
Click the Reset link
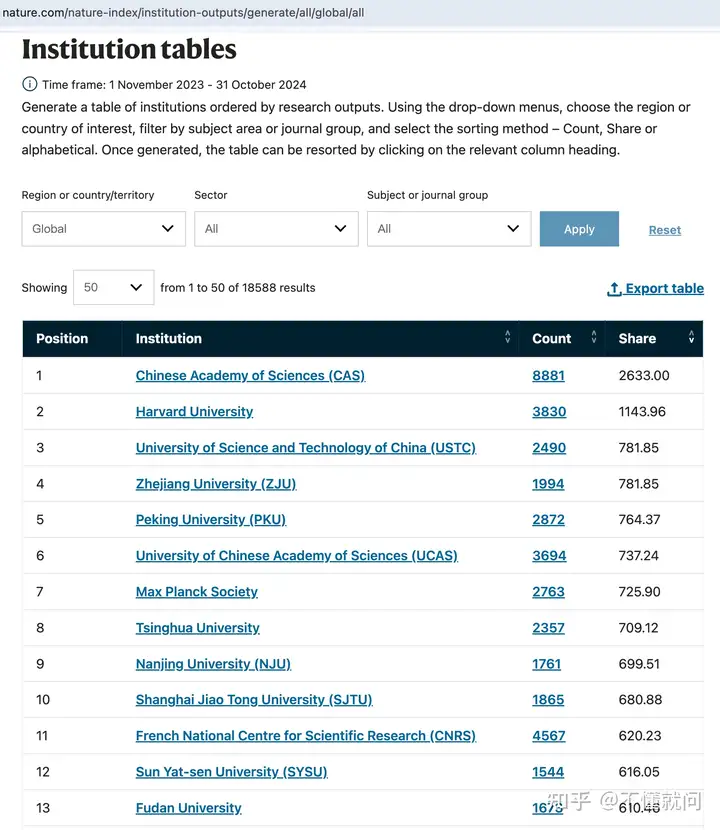tap(664, 230)
